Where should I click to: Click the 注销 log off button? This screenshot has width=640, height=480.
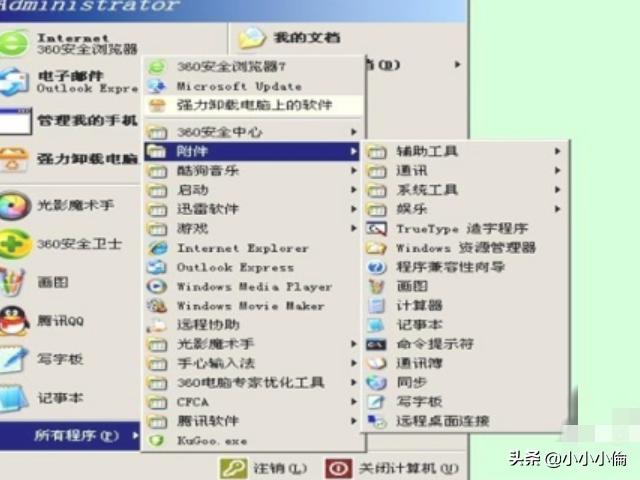click(x=264, y=468)
